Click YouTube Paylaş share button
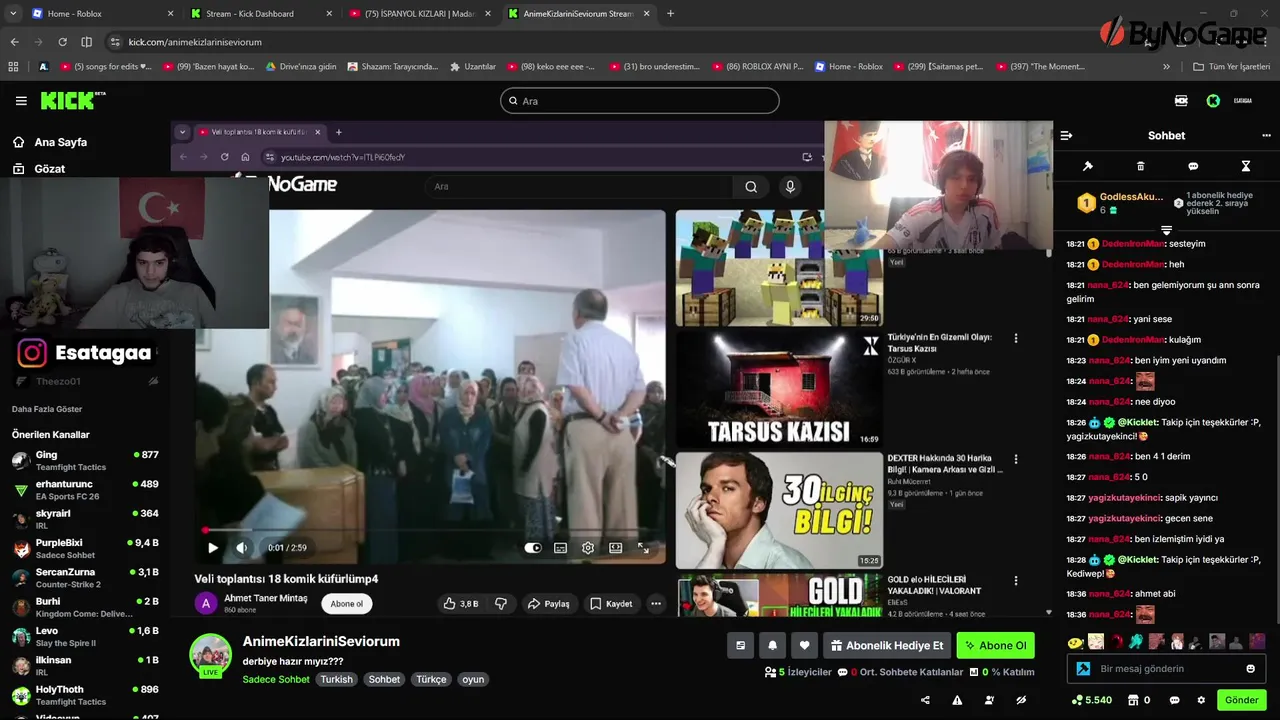1280x720 pixels. point(548,604)
